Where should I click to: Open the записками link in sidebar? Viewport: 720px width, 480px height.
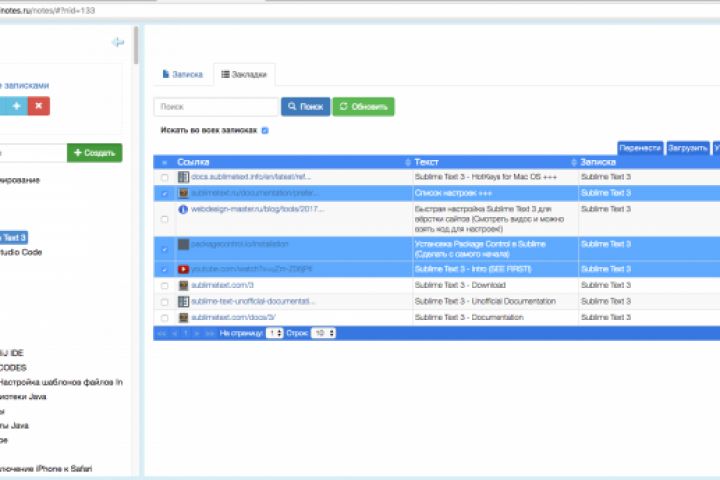click(x=26, y=85)
